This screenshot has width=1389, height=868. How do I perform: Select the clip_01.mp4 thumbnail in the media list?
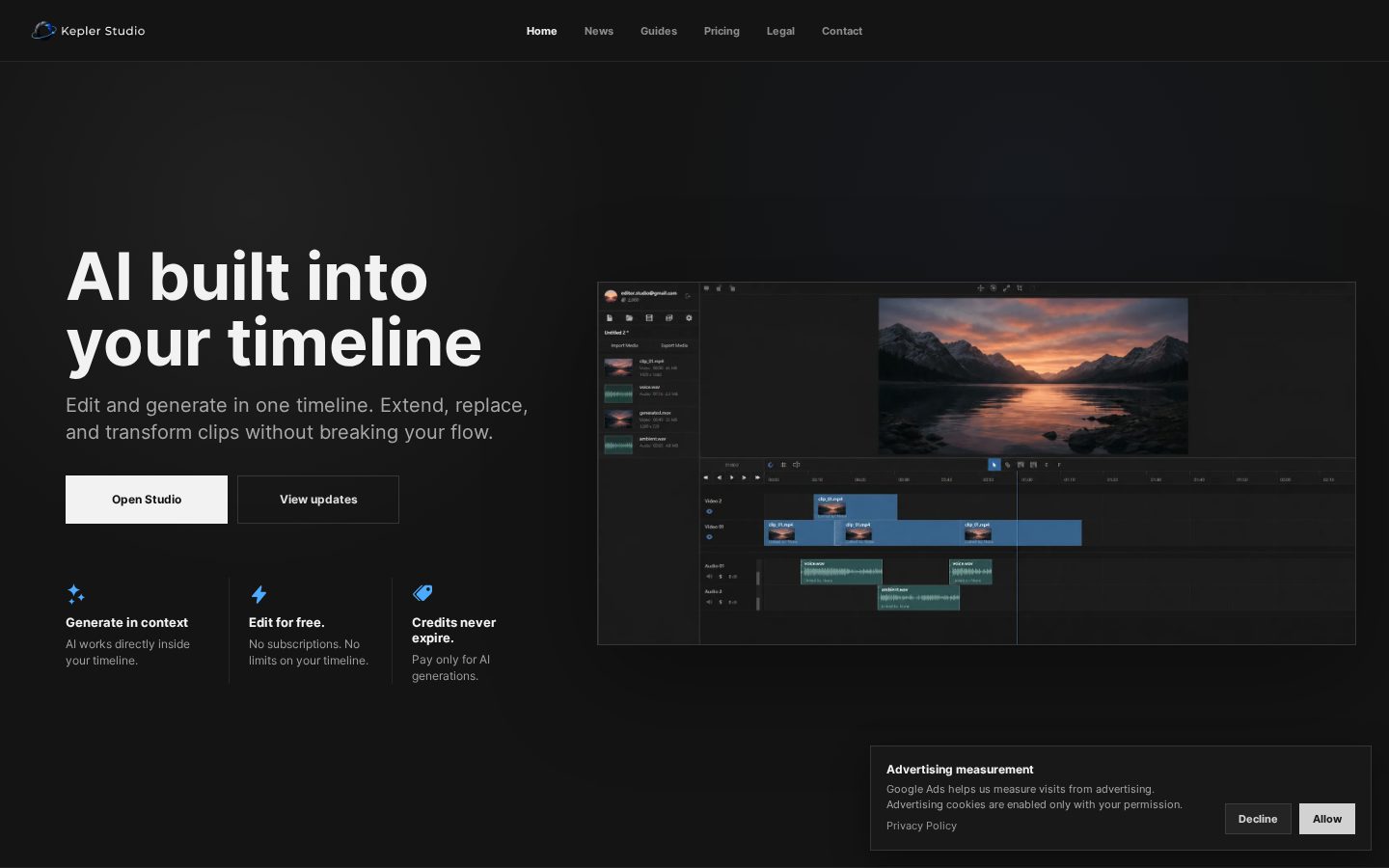pos(618,367)
